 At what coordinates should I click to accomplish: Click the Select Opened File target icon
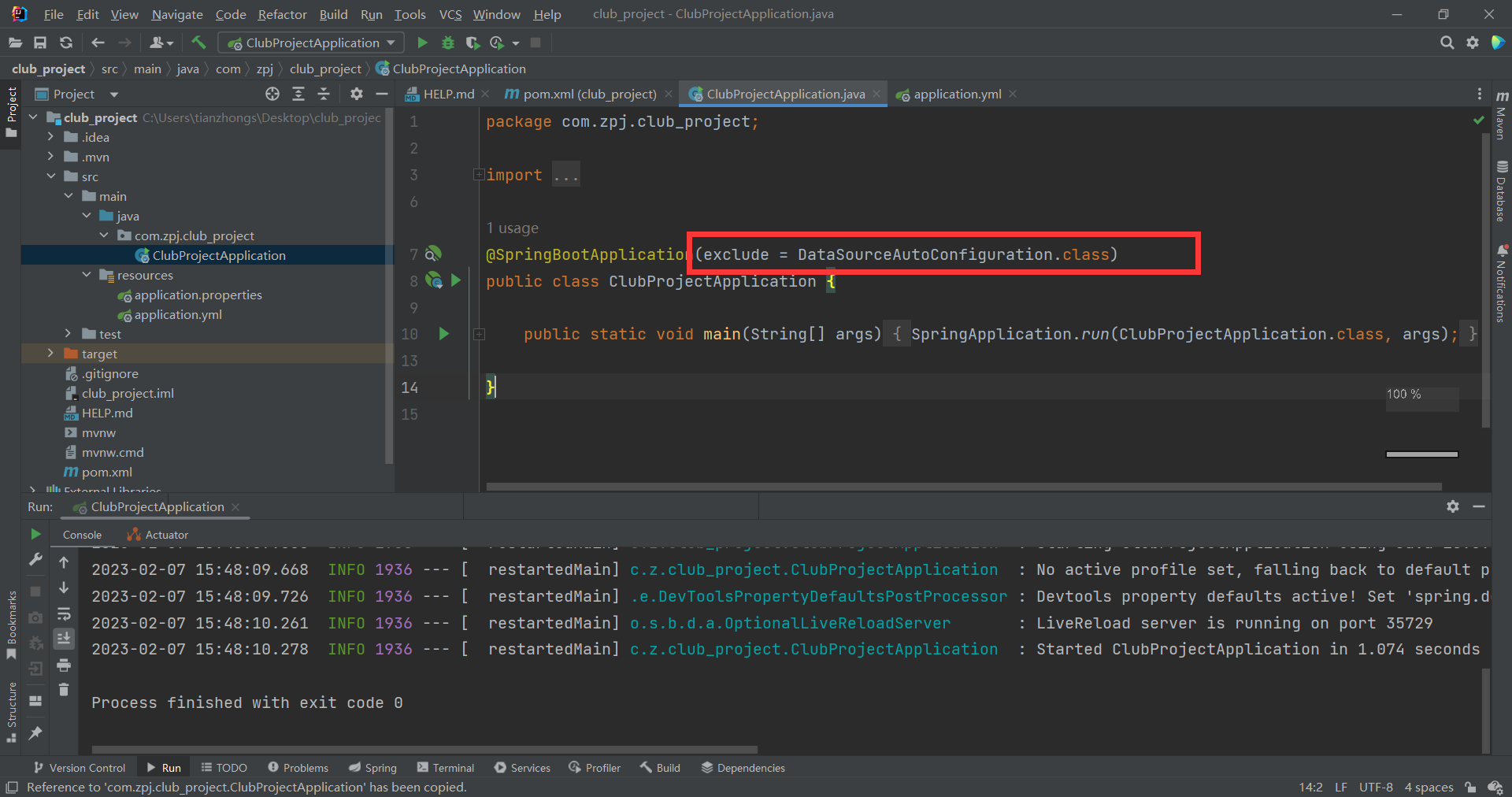coord(272,94)
